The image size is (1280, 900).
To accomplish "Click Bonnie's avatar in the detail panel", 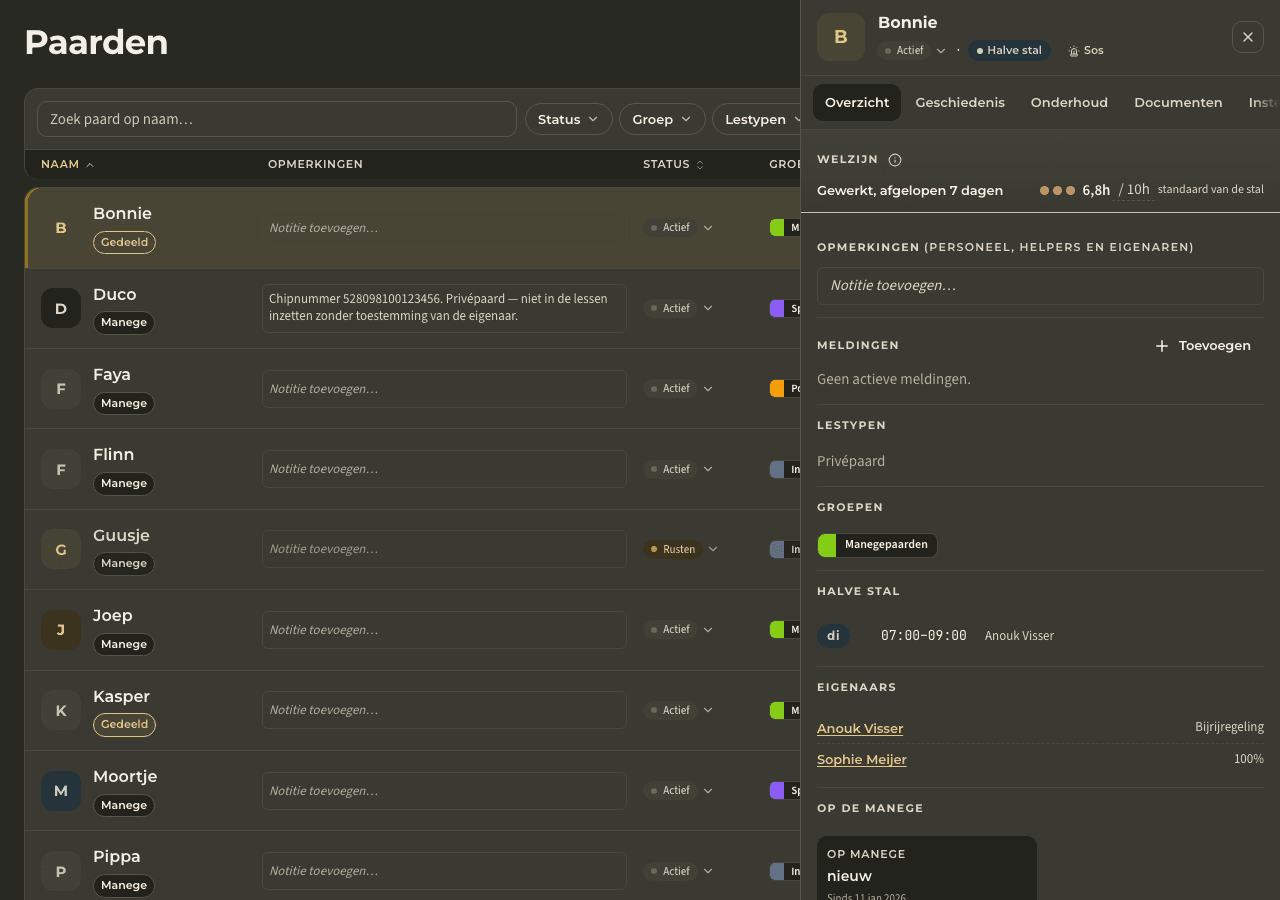I will 841,37.
